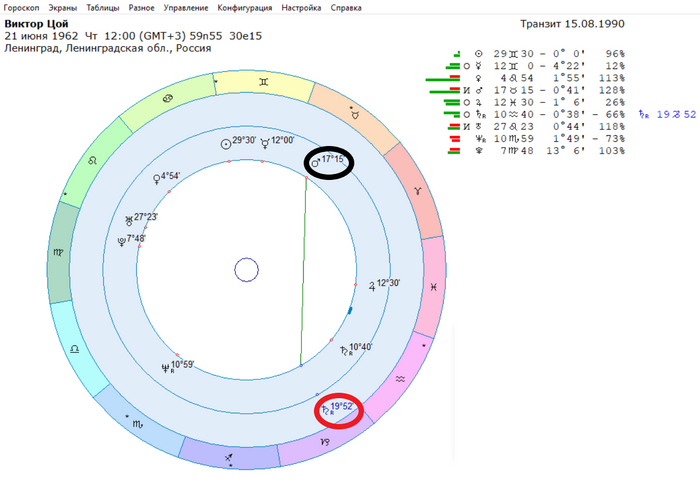Select natal Saturn glyph at 10°40' in wheel

click(345, 350)
